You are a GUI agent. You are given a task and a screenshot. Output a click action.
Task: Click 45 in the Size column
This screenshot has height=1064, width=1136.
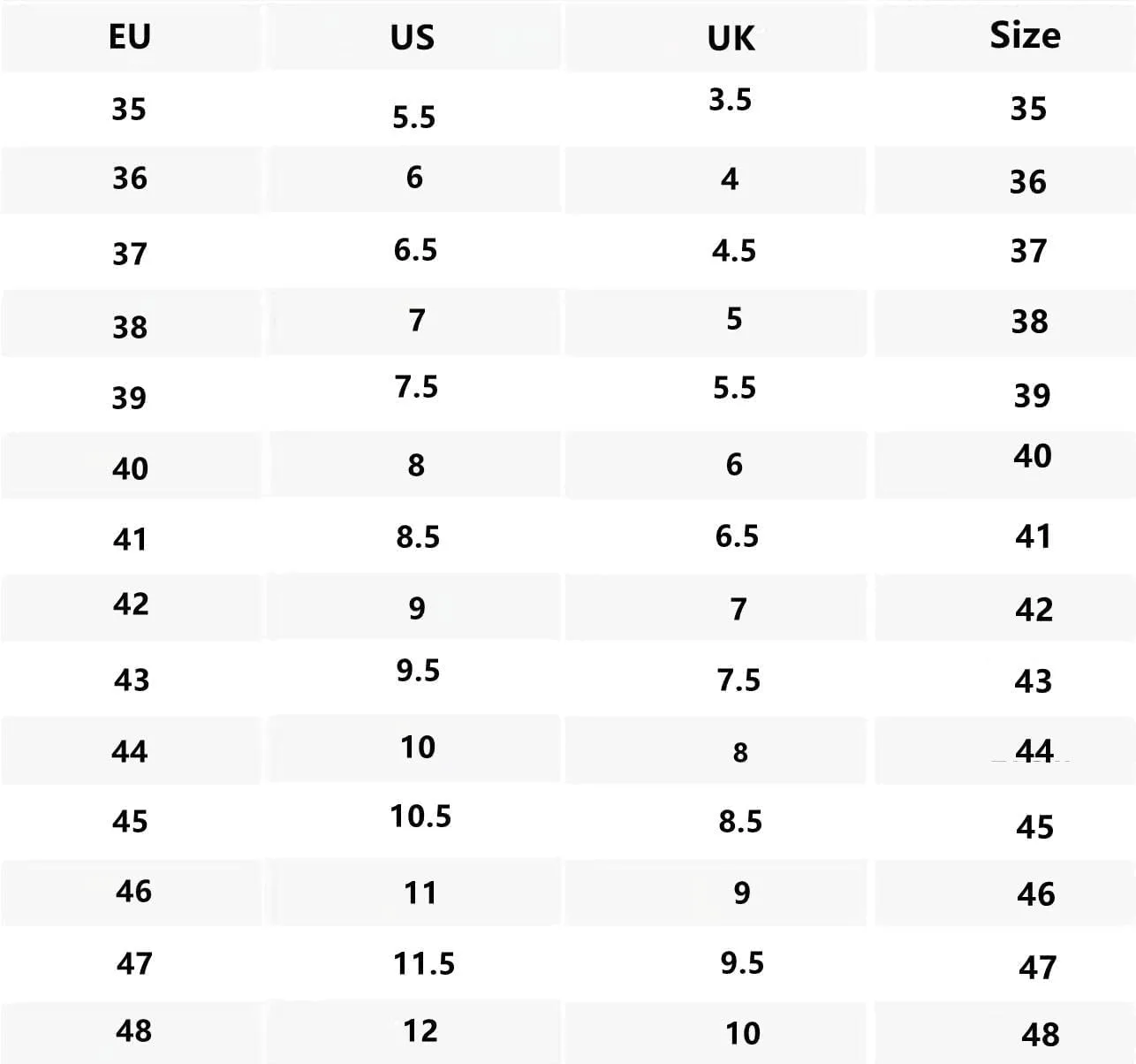pyautogui.click(x=1034, y=826)
